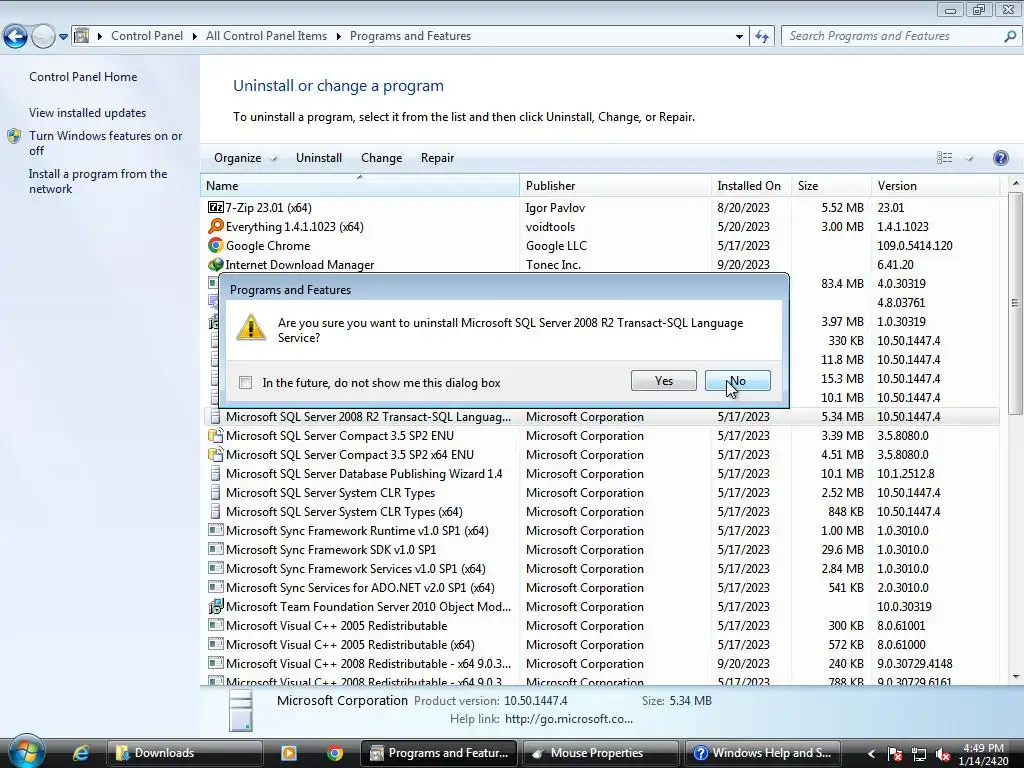Open the Windows Start orb
The image size is (1024, 768).
(26, 752)
